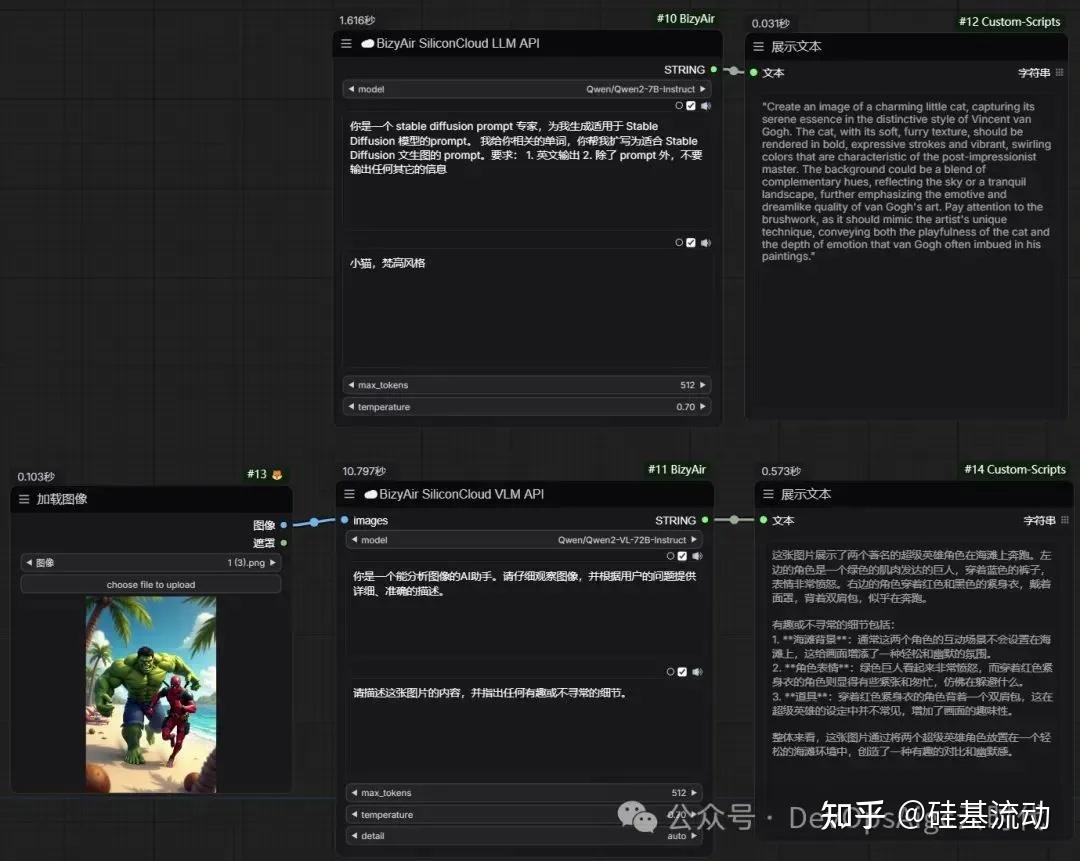
Task: Open the 图像 file dropdown showing 1 (3).png
Action: tap(151, 563)
